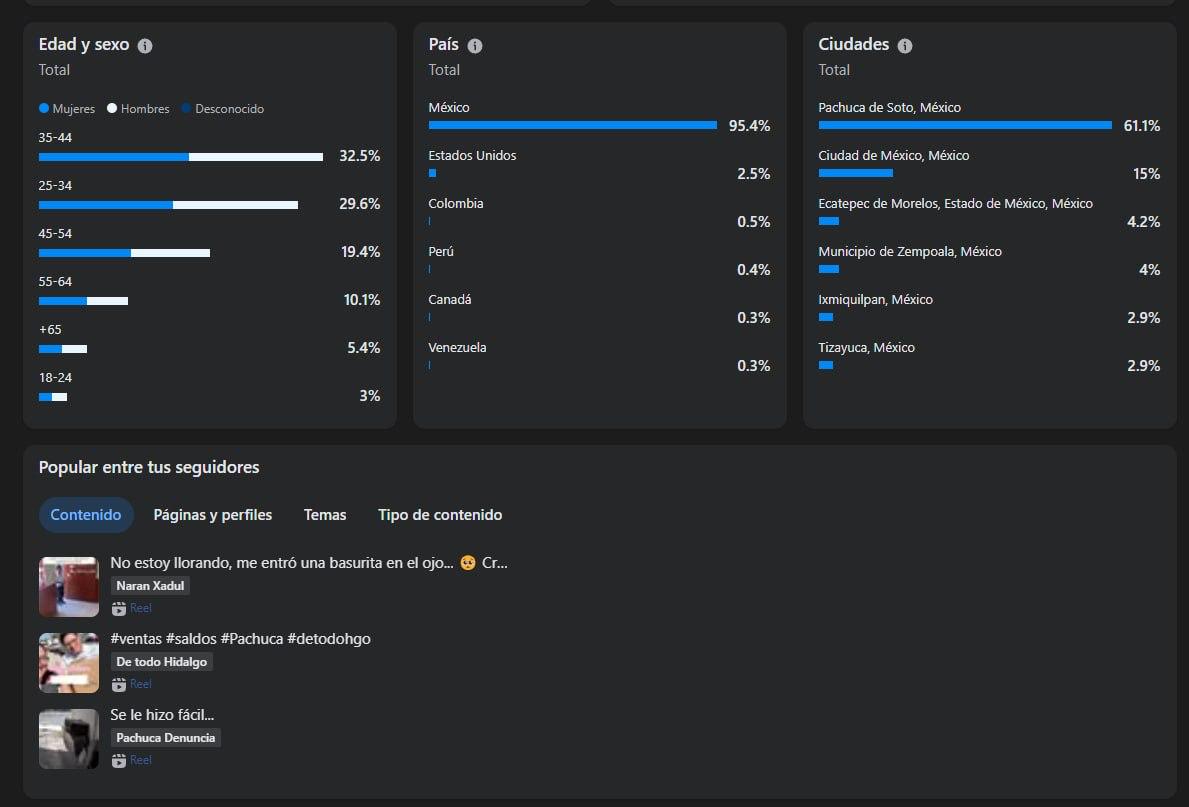Click the 35-44 age group bar
1189x807 pixels.
point(181,157)
